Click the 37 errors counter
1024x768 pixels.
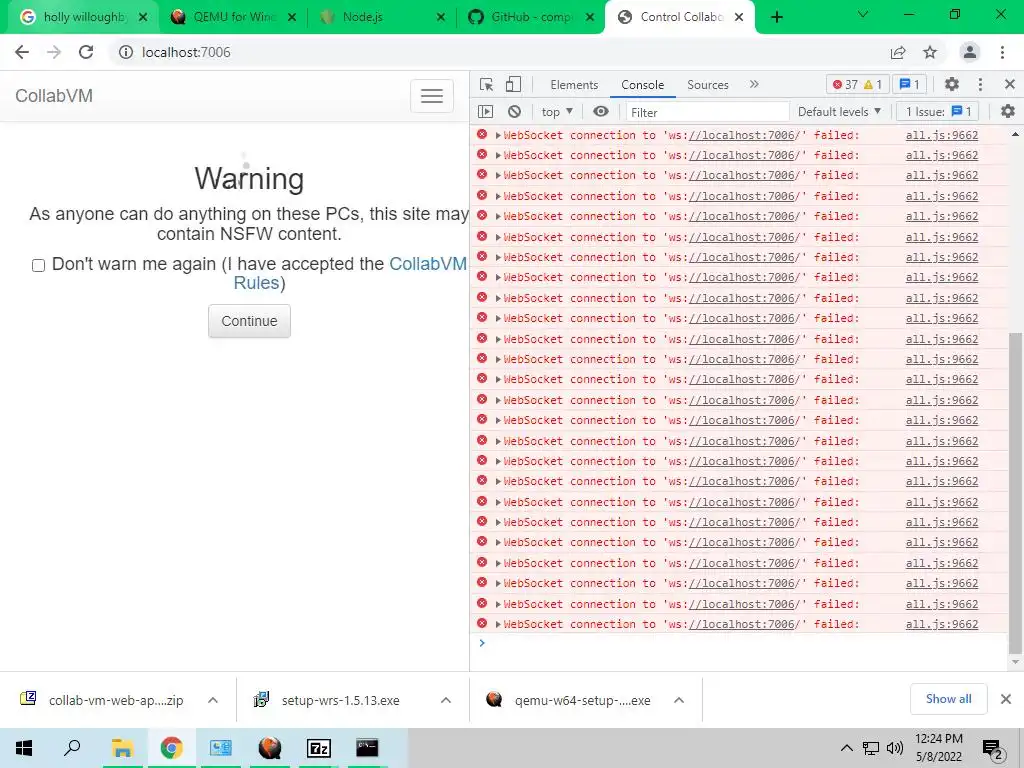(x=845, y=84)
